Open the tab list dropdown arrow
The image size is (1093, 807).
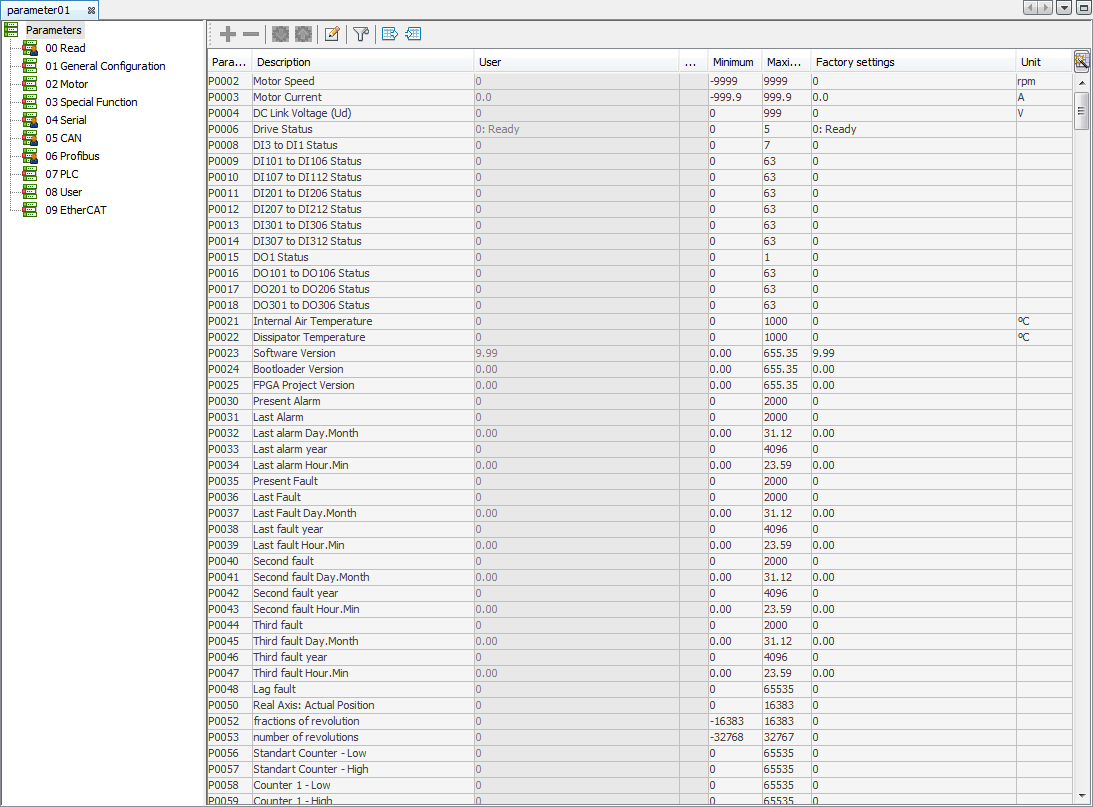pos(1063,8)
